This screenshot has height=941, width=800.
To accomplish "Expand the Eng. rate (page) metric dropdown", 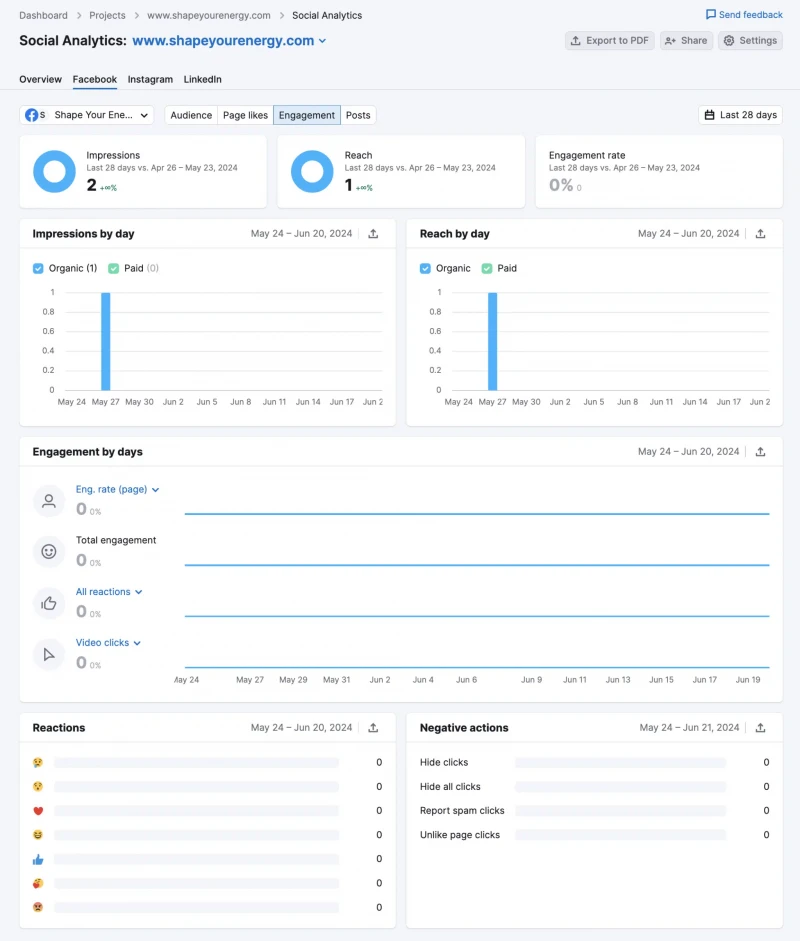I will tap(118, 490).
